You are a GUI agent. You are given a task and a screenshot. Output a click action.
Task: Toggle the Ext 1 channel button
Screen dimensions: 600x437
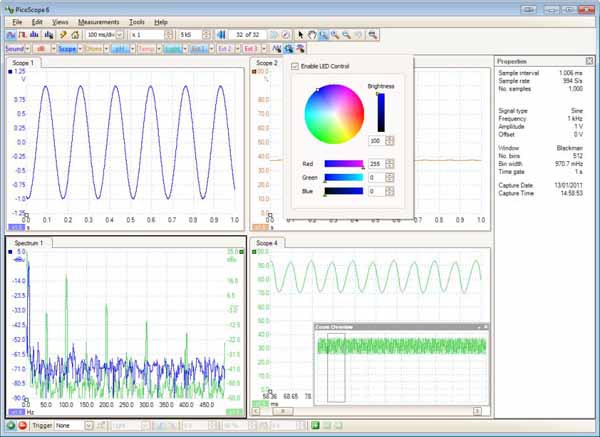[x=199, y=49]
